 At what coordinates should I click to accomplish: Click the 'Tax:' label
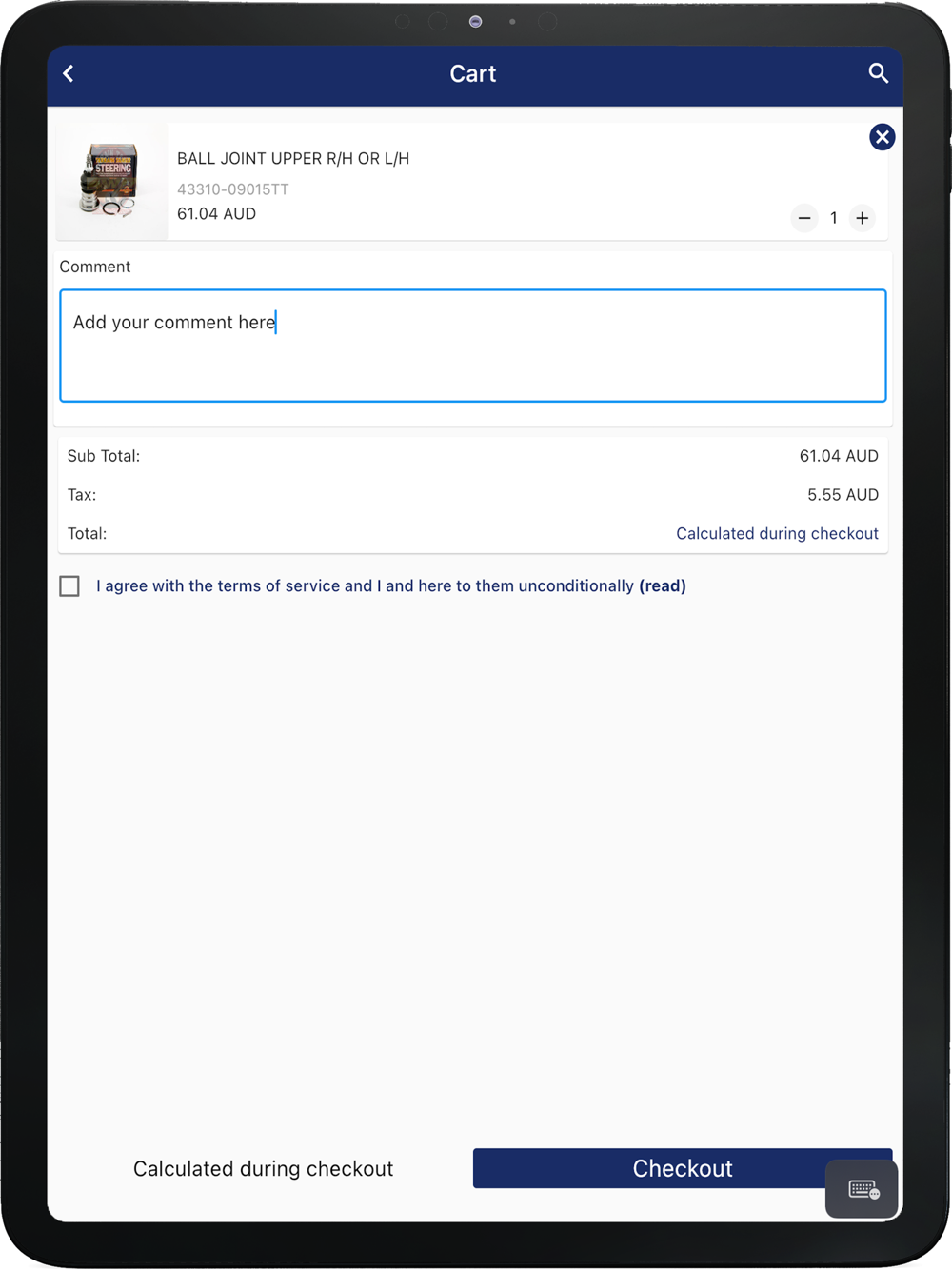(x=82, y=495)
